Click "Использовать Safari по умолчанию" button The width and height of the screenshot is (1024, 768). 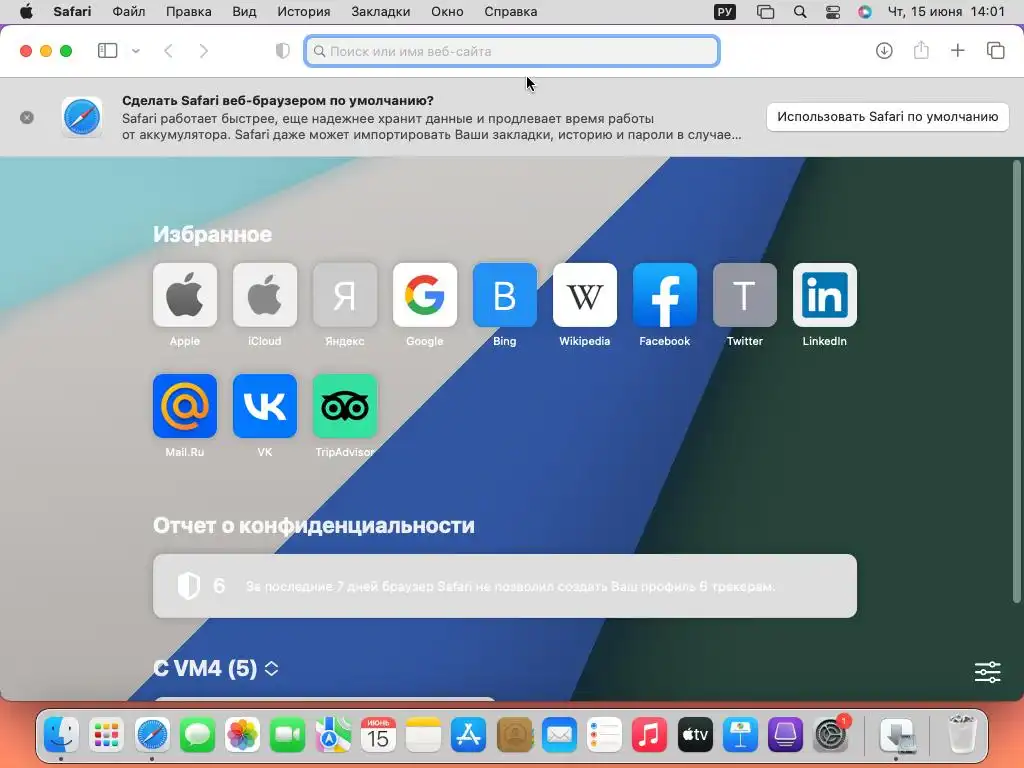click(888, 117)
